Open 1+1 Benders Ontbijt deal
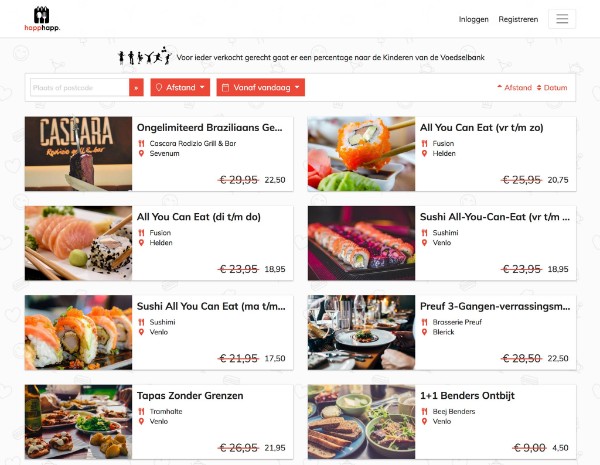This screenshot has height=465, width=600. coord(467,396)
